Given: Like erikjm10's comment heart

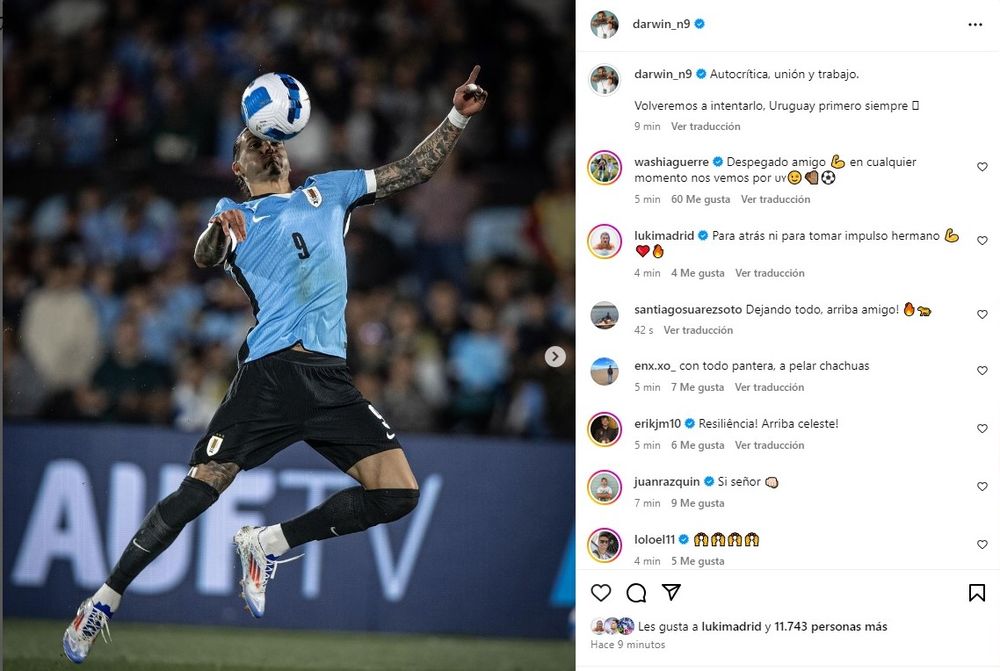Looking at the screenshot, I should [982, 429].
